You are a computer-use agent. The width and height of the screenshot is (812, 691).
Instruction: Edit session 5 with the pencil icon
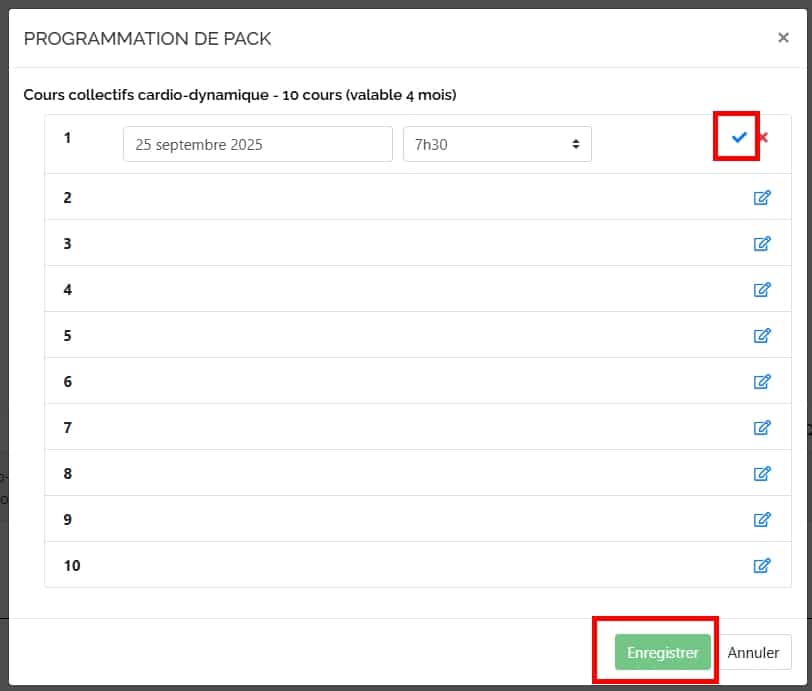[x=762, y=336]
